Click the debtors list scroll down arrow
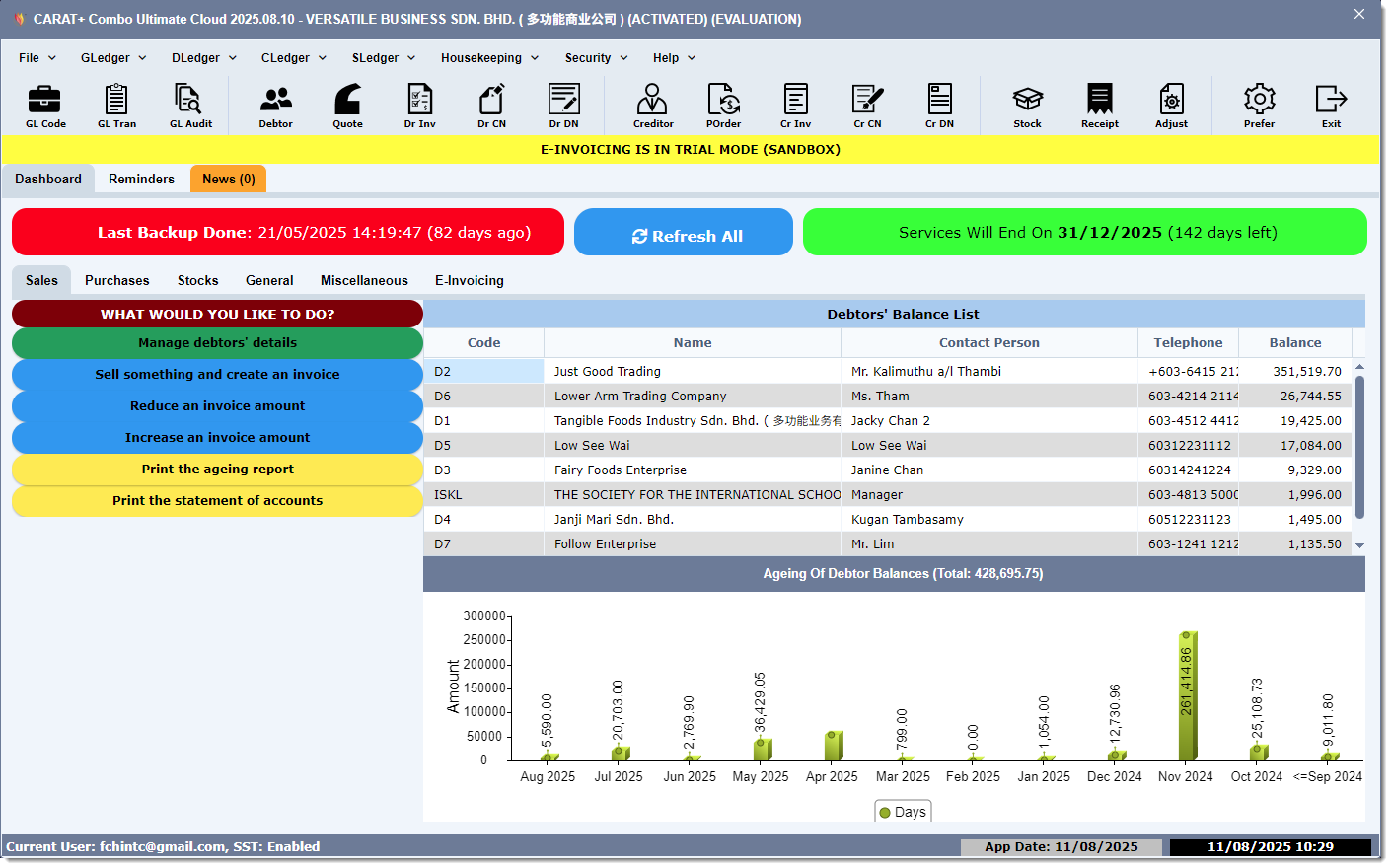The image size is (1391, 868). 1359,545
